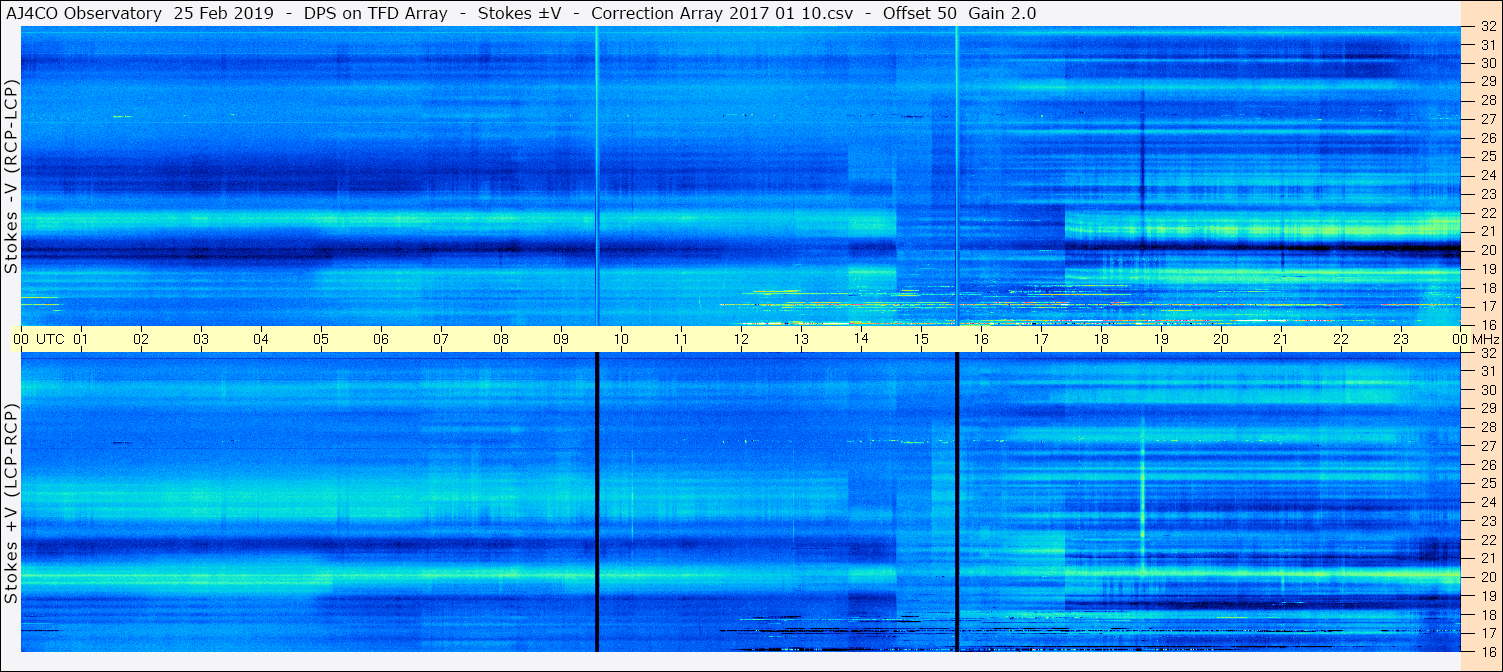Click the bright vertical burst near 19 UTC lower plot

(1142, 490)
